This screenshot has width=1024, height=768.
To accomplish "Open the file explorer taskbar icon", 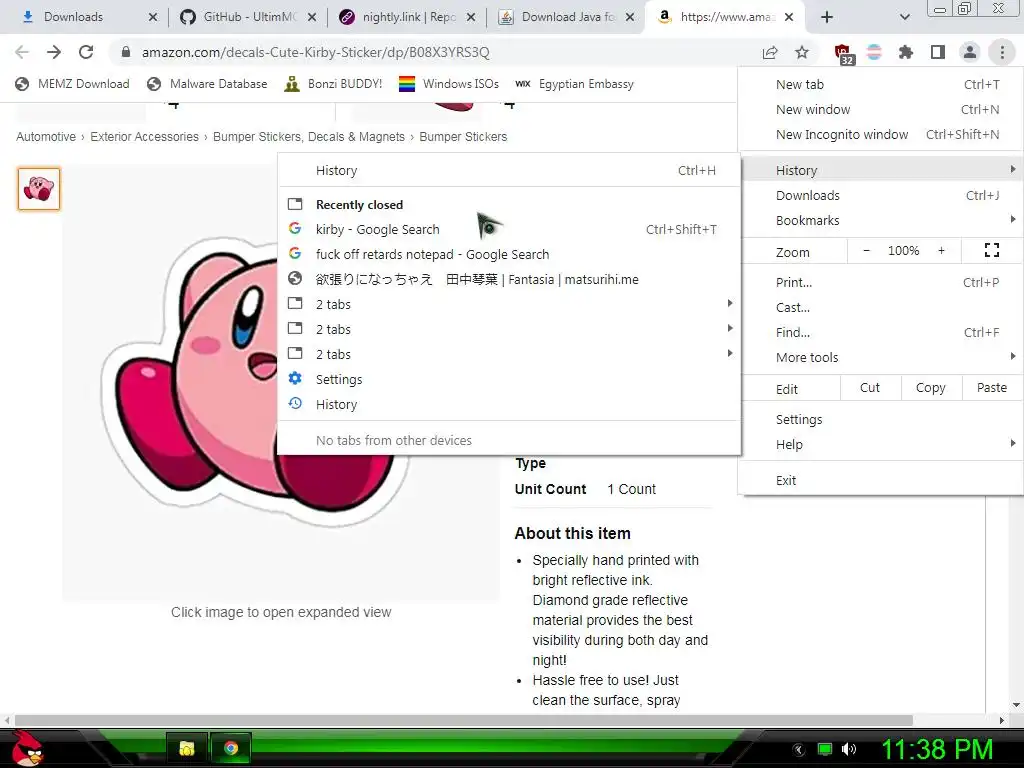I will (187, 748).
